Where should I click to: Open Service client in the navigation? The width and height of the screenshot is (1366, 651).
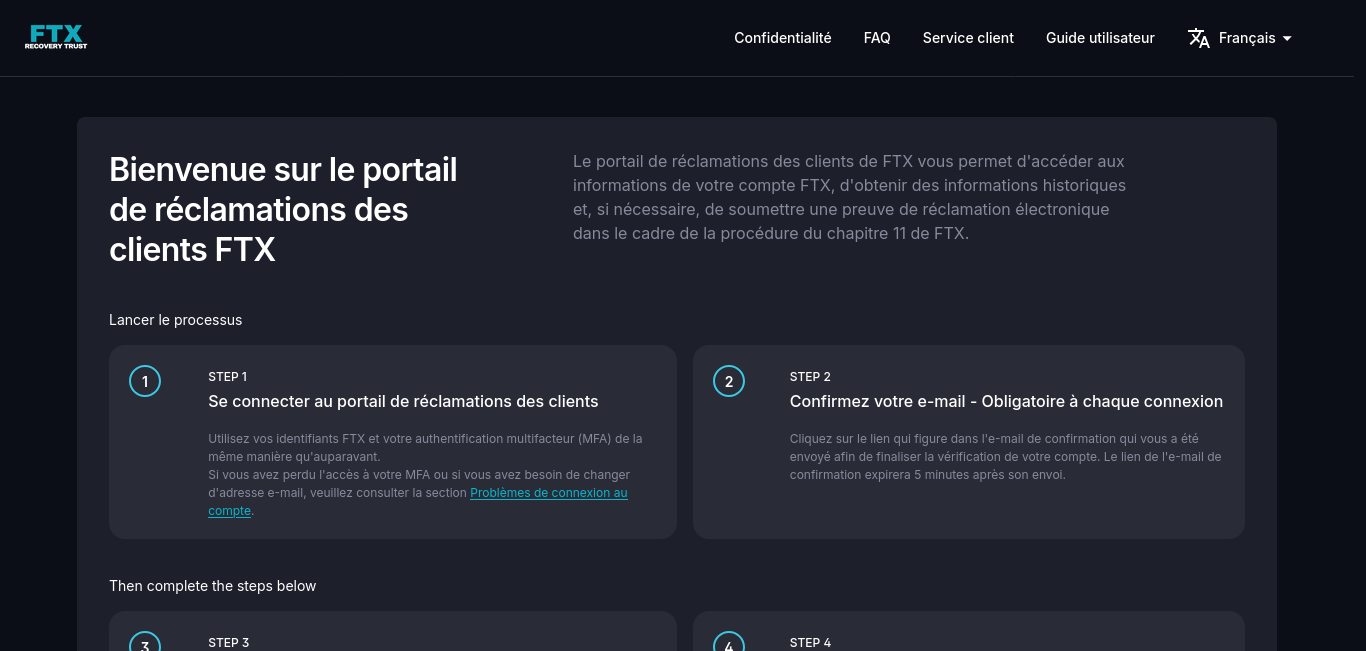[x=968, y=38]
